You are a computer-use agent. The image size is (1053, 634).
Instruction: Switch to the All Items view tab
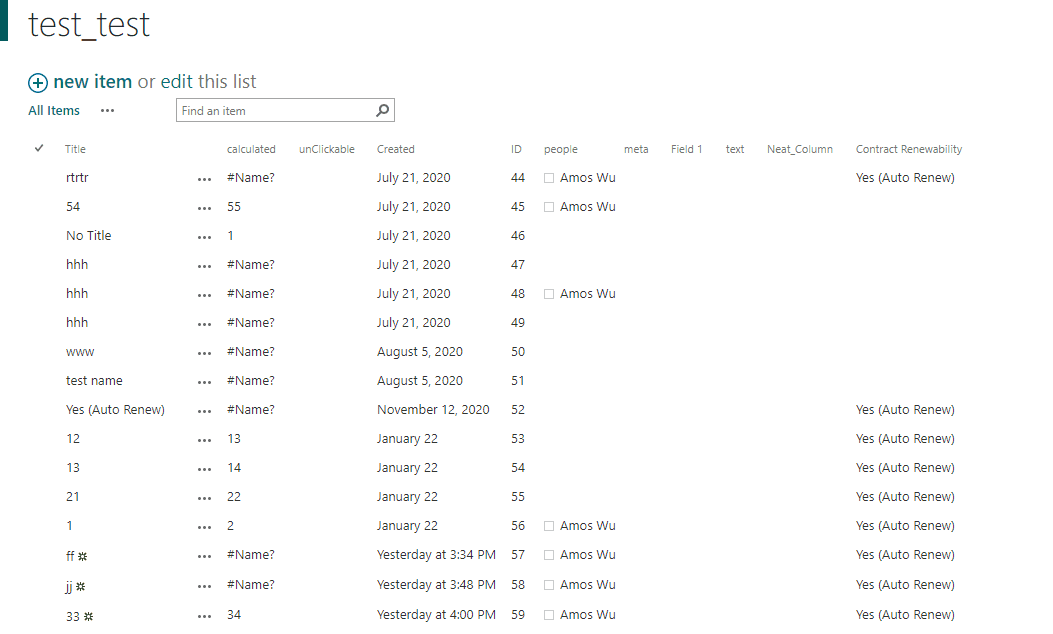pyautogui.click(x=53, y=110)
